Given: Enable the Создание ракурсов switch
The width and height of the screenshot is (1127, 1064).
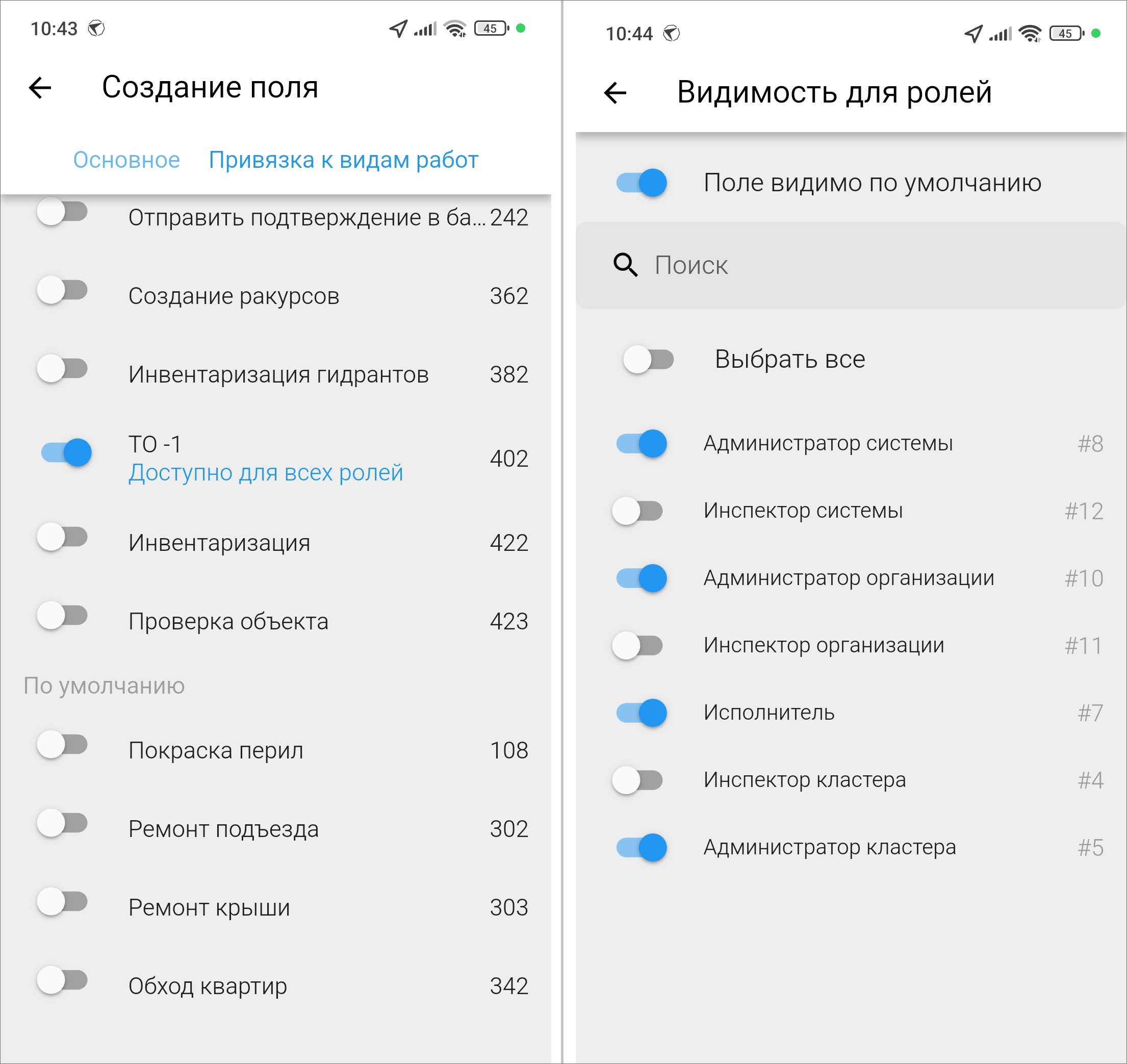Looking at the screenshot, I should click(62, 290).
